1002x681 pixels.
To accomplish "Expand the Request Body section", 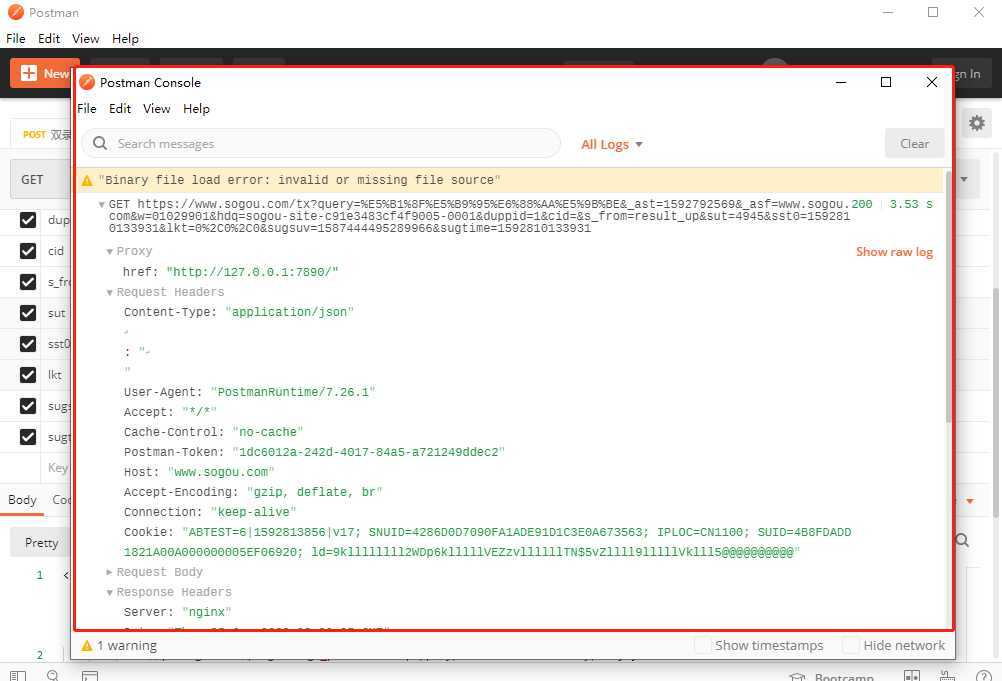I will [110, 572].
